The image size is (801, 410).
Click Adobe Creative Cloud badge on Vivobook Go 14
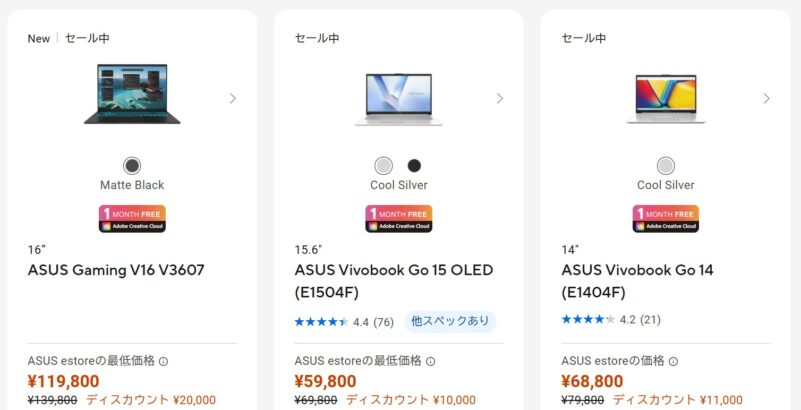pyautogui.click(x=666, y=218)
